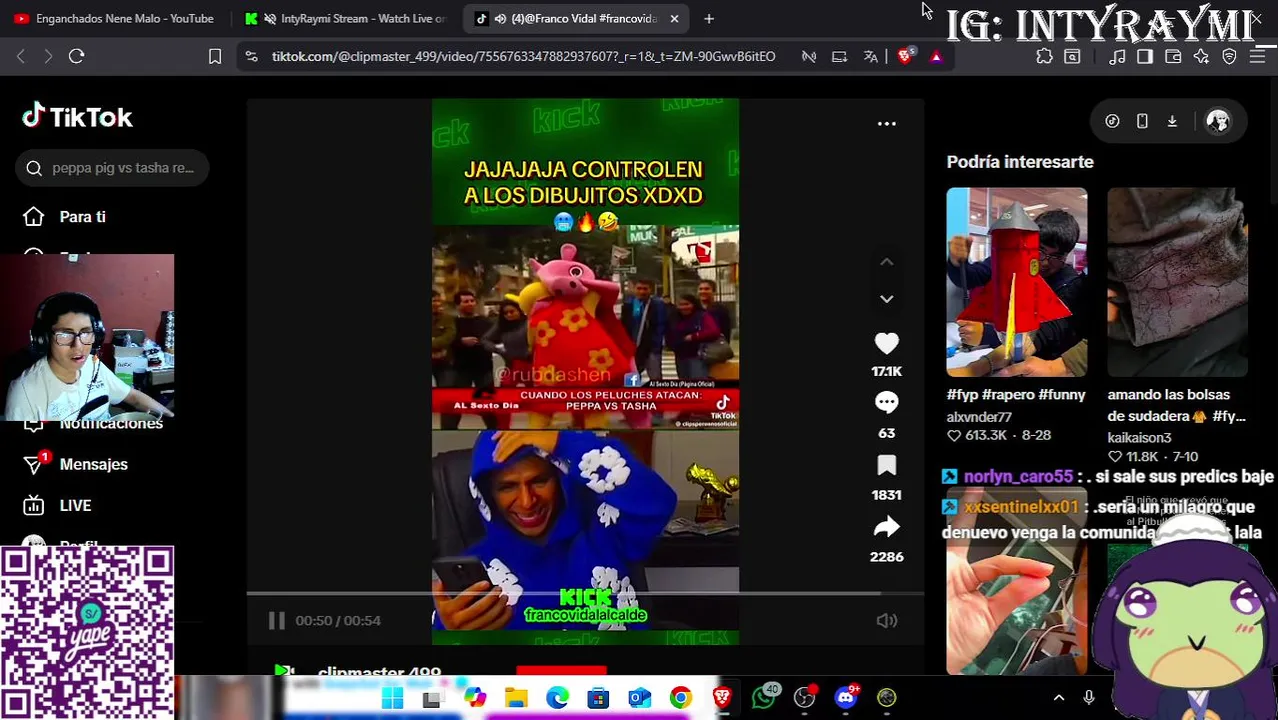The image size is (1278, 720).
Task: Seek along the video progress bar
Action: (x=585, y=594)
